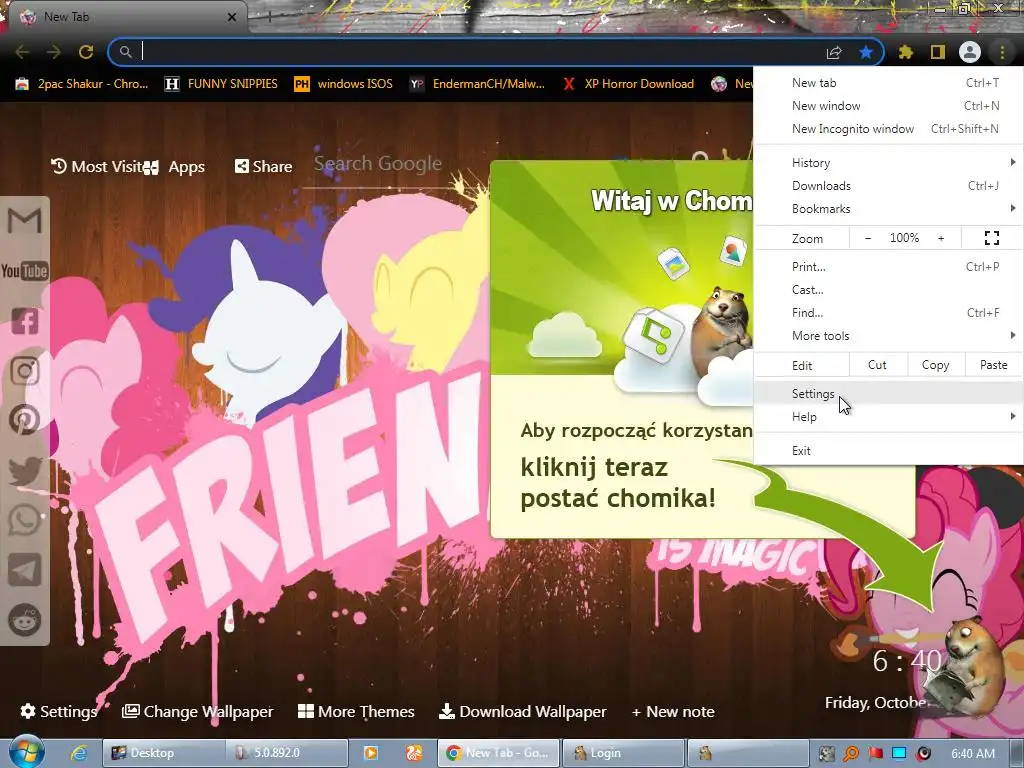Open Telegram icon in left sidebar
The image size is (1024, 768).
[x=24, y=570]
